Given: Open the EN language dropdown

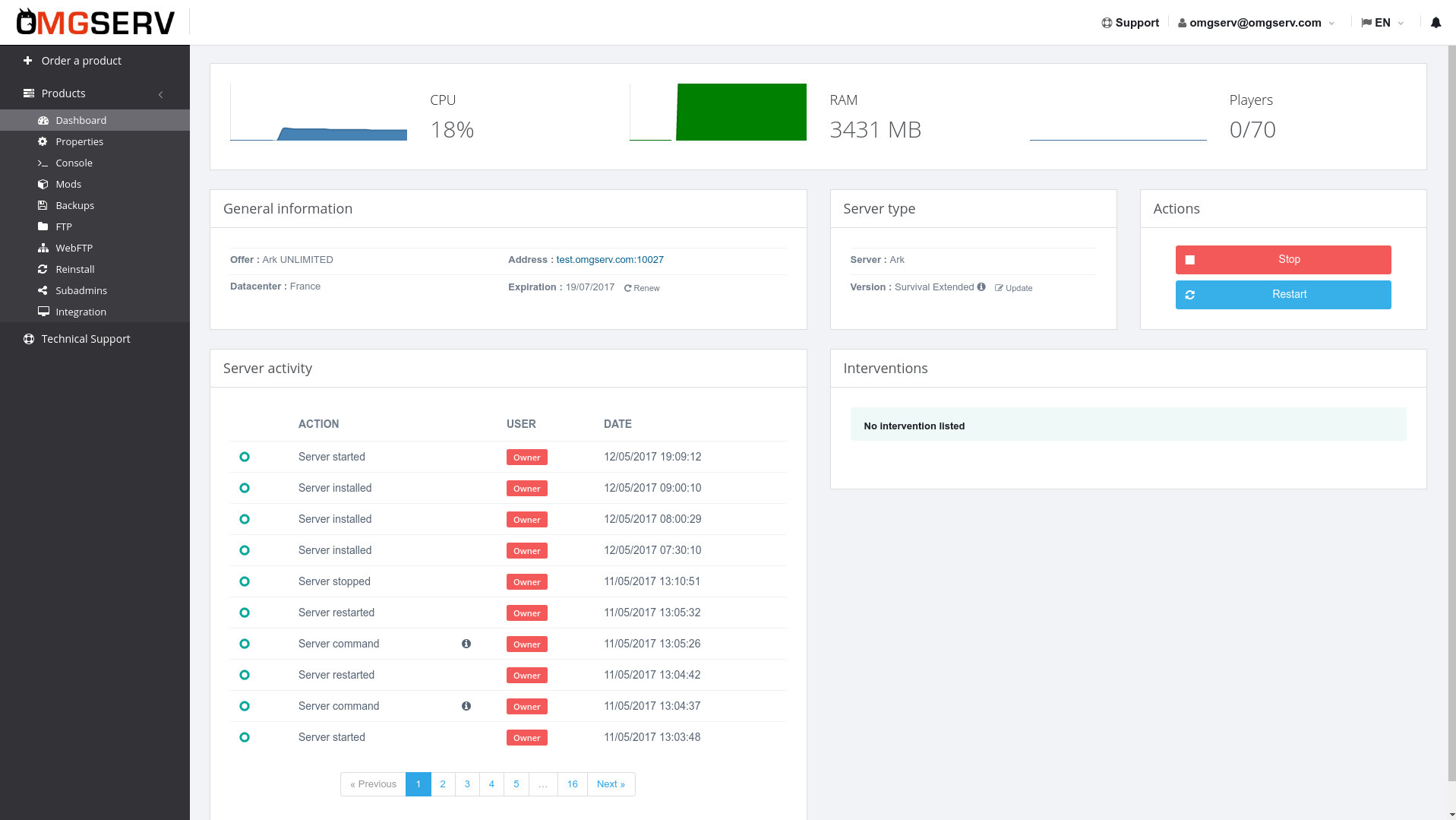Looking at the screenshot, I should tap(1382, 23).
